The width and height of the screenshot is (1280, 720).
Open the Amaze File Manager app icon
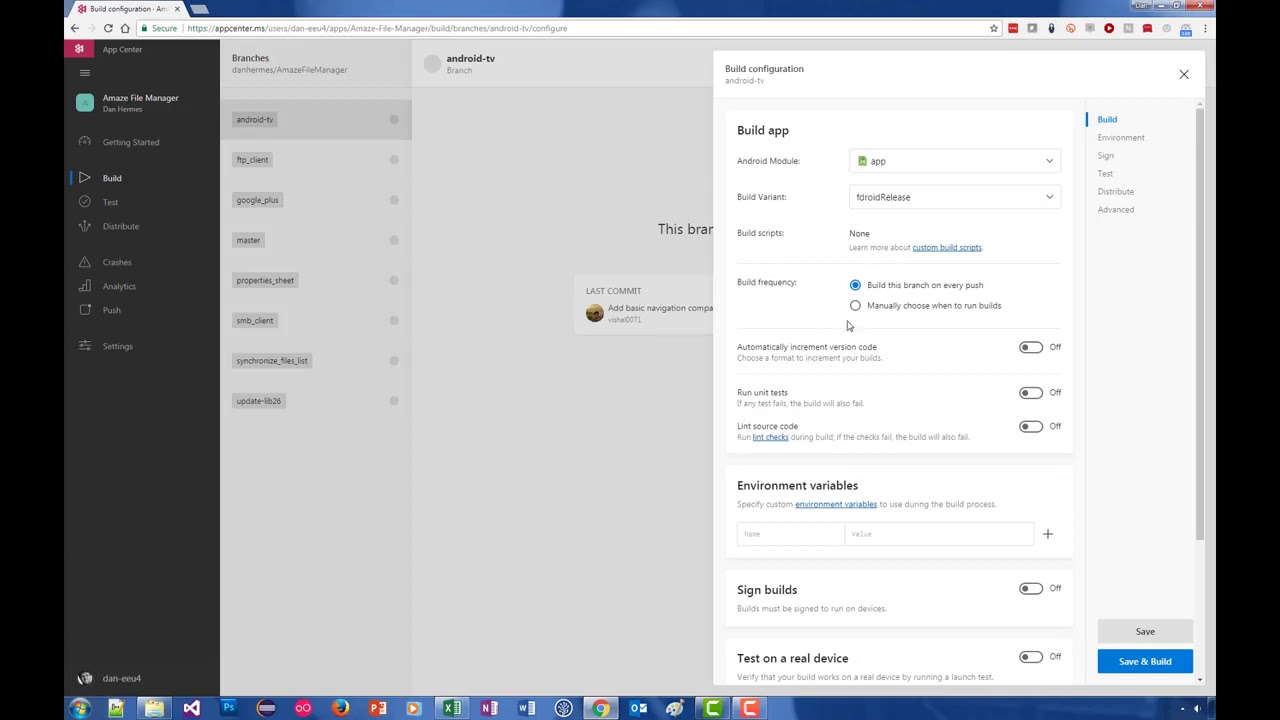coord(85,102)
